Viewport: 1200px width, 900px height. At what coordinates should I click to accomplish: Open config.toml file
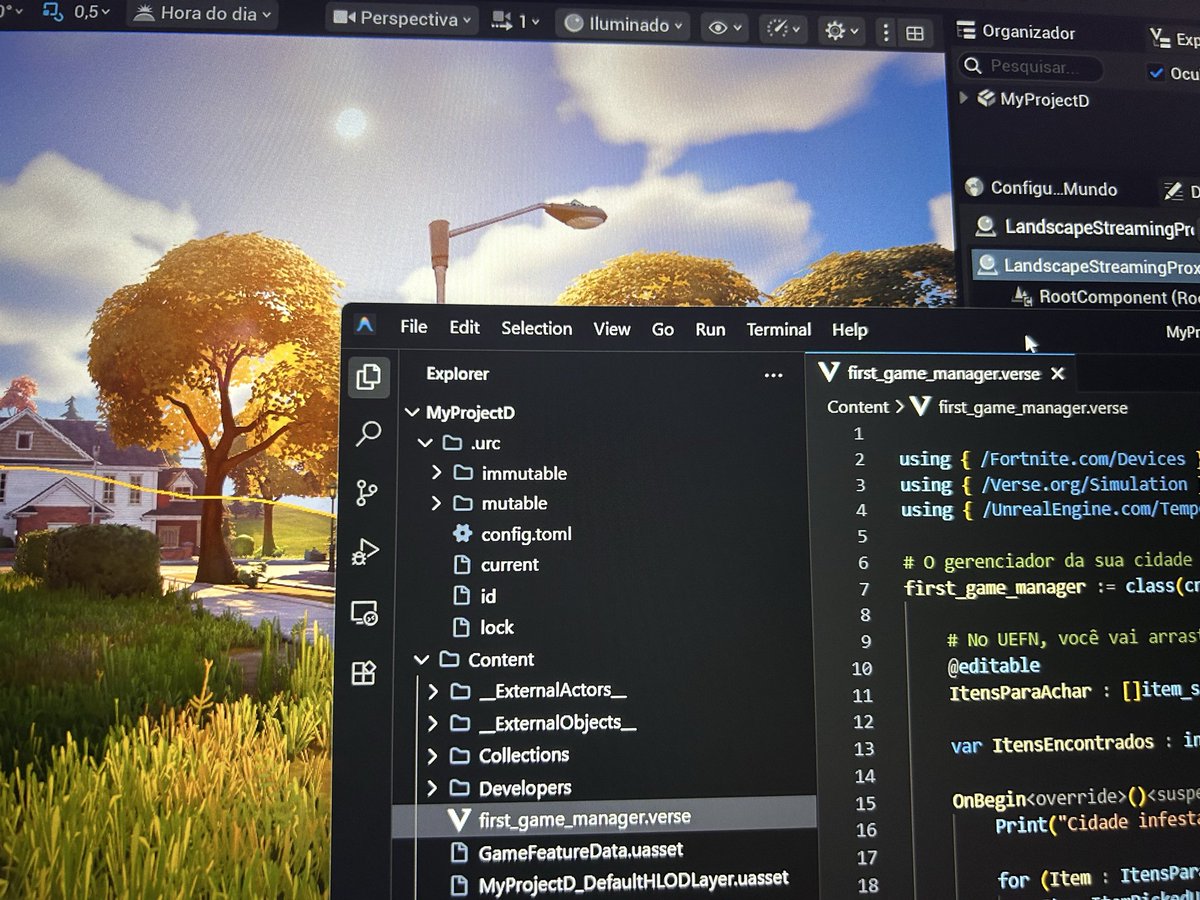tap(526, 534)
